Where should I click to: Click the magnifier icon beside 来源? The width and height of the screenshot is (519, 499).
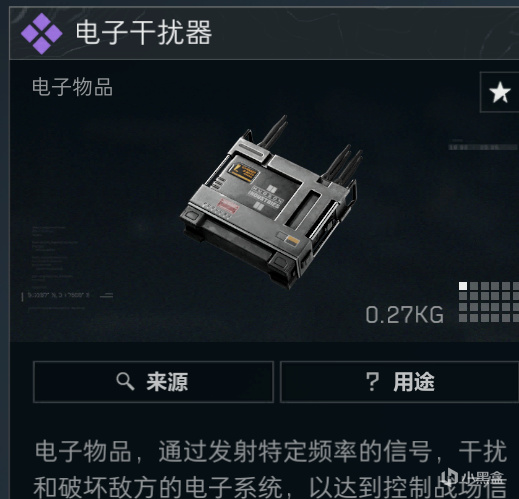point(125,382)
